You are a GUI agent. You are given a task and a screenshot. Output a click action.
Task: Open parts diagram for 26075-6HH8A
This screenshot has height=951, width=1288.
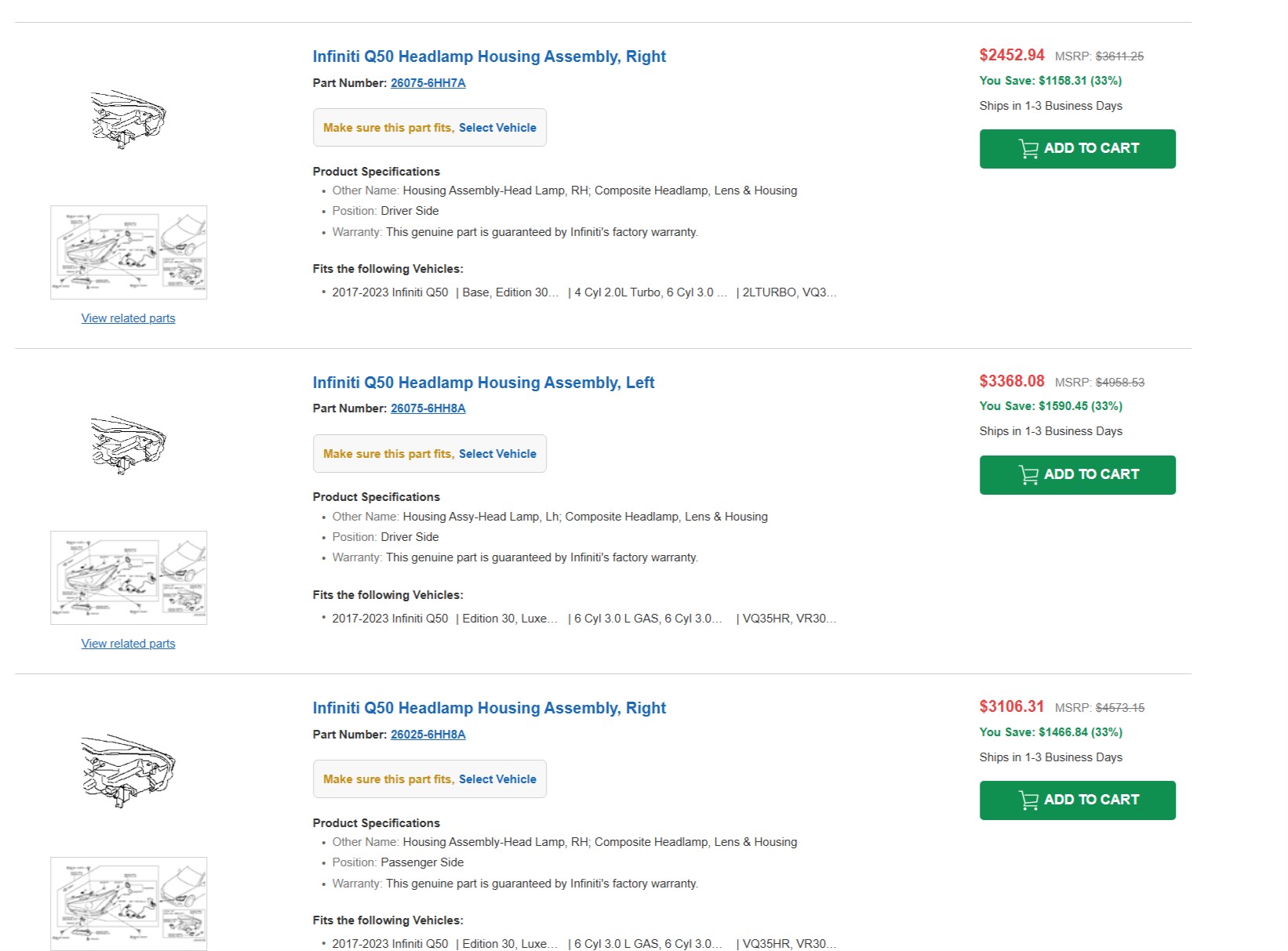click(129, 578)
